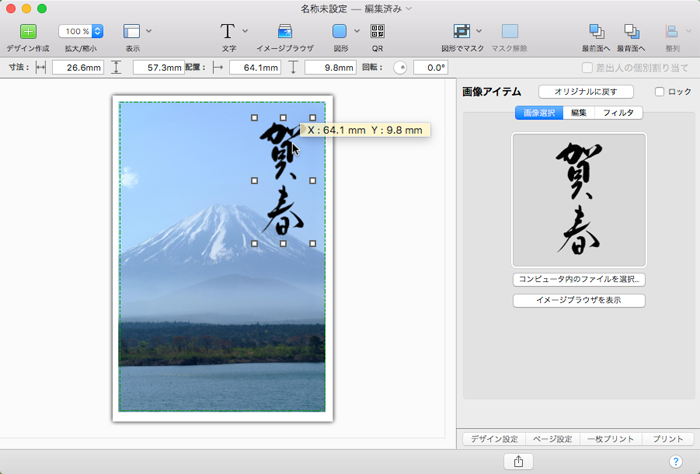Open the イメージブラウザ toolbar icon
This screenshot has height=474, width=700.
click(x=285, y=31)
